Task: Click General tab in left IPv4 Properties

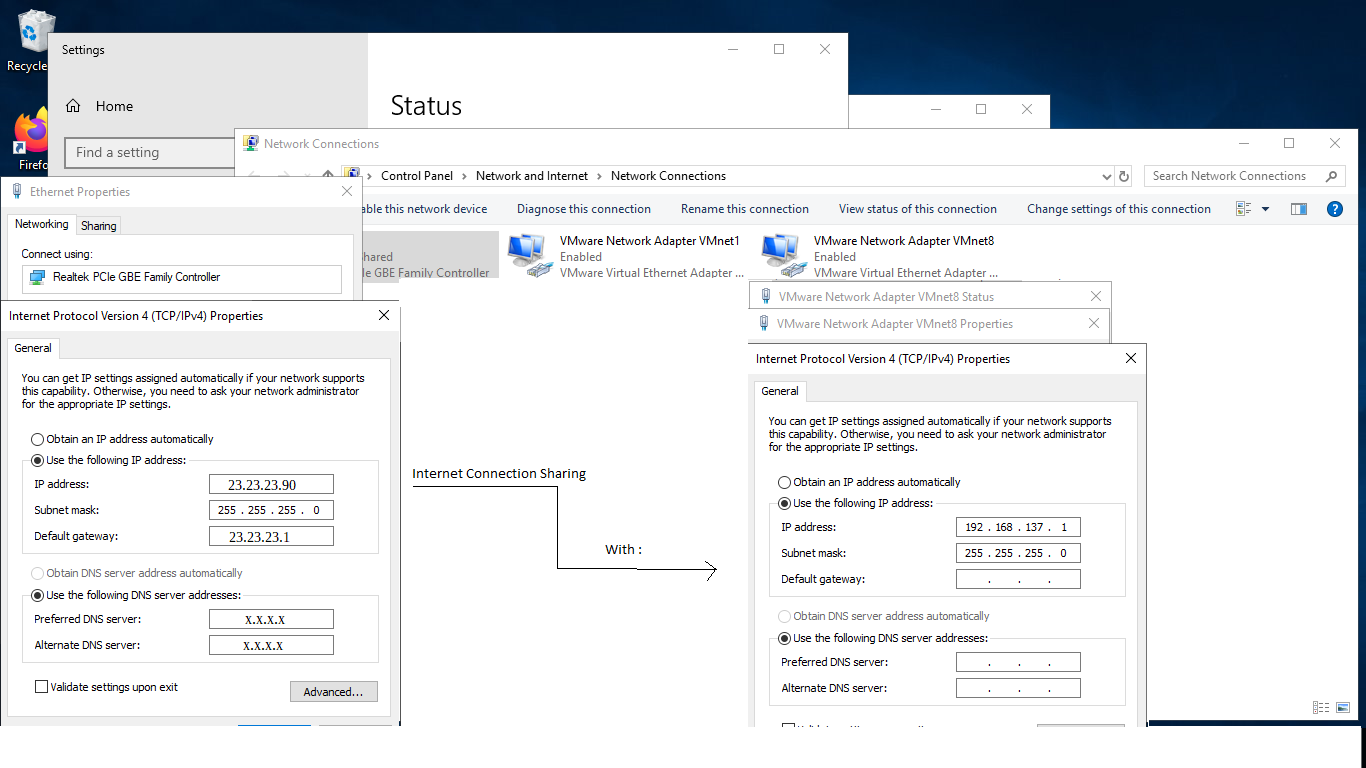Action: 33,348
